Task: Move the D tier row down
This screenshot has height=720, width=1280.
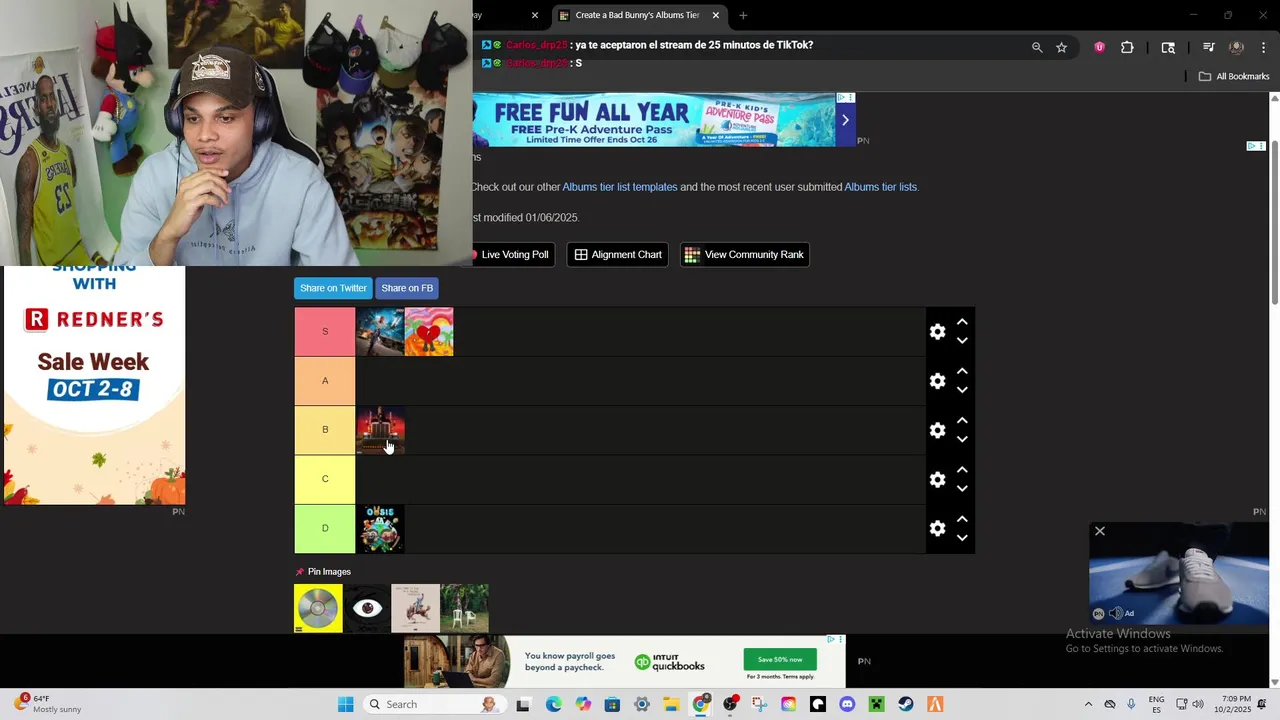Action: tap(962, 537)
